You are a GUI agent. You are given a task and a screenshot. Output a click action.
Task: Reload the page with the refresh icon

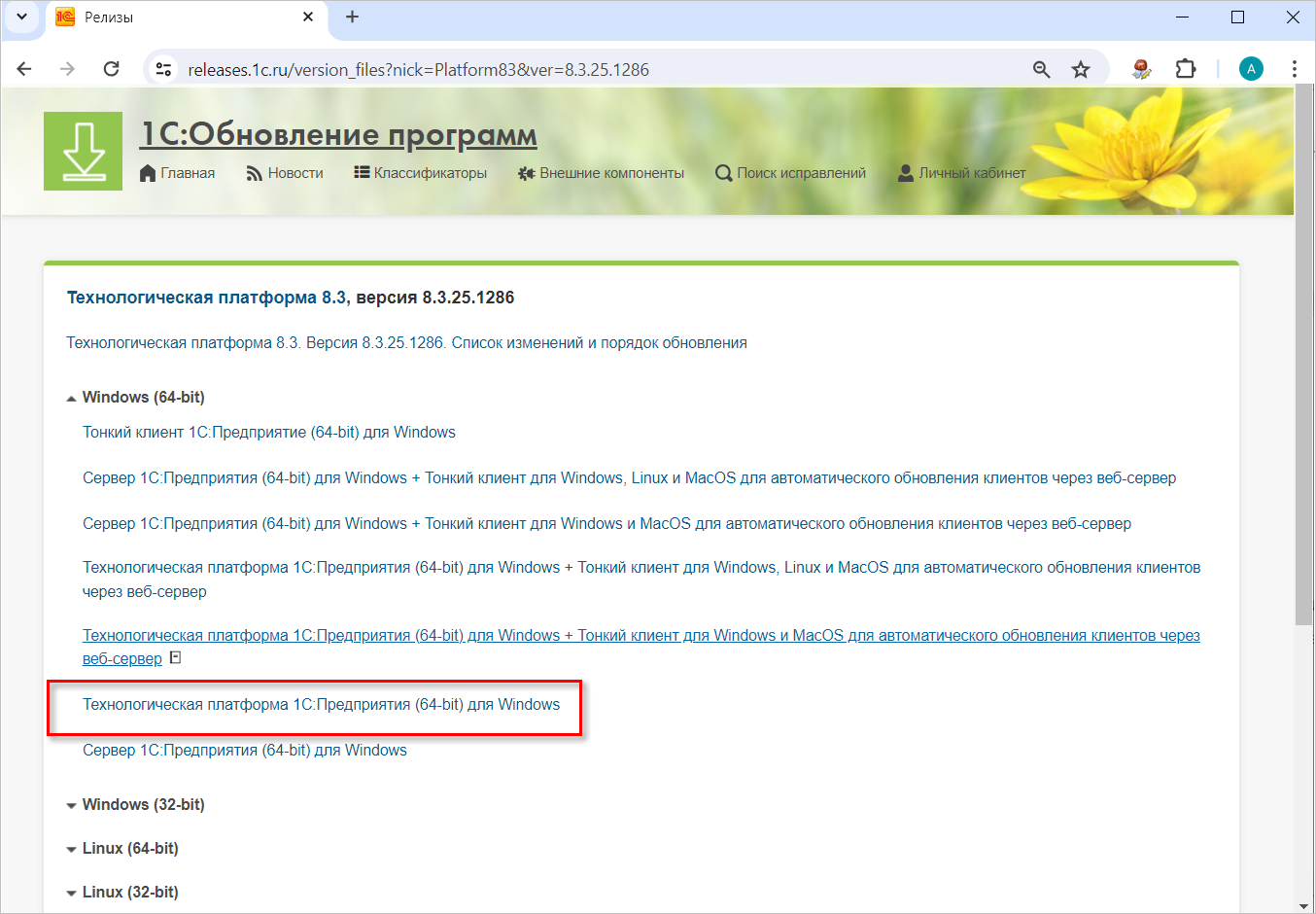tap(112, 69)
